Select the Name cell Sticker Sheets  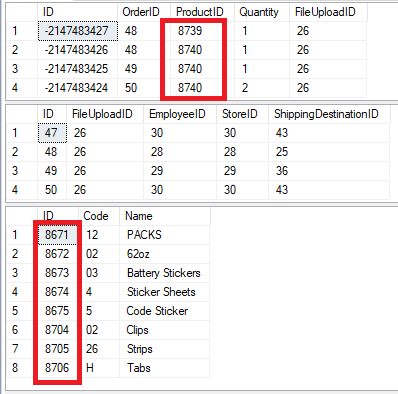click(165, 292)
